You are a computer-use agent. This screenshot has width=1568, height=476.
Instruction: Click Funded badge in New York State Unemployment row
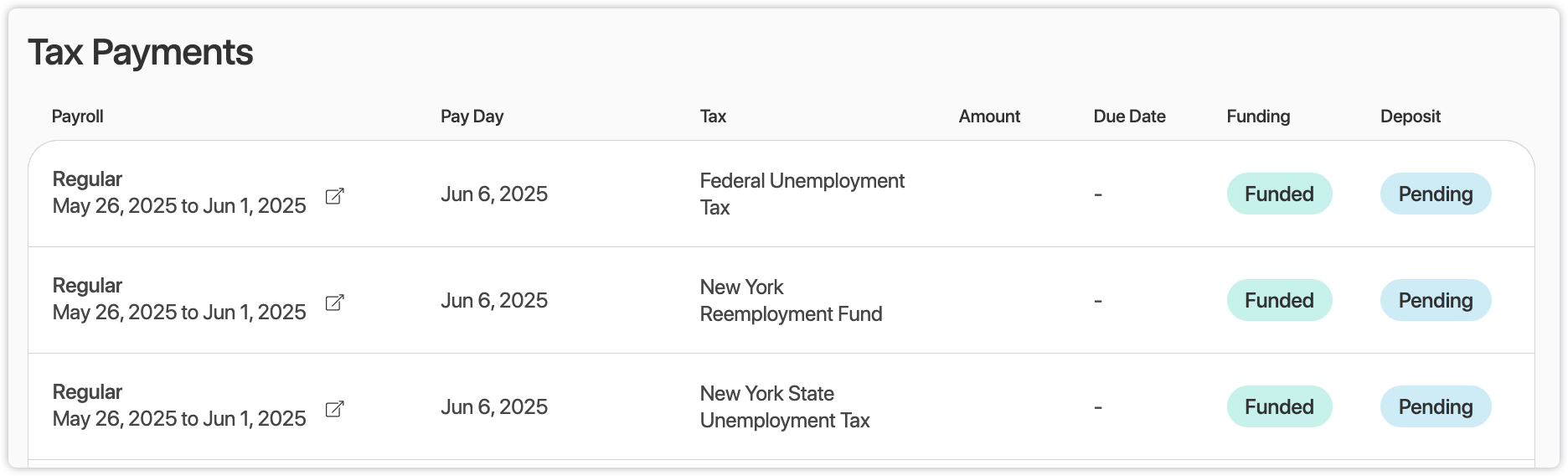[1279, 406]
